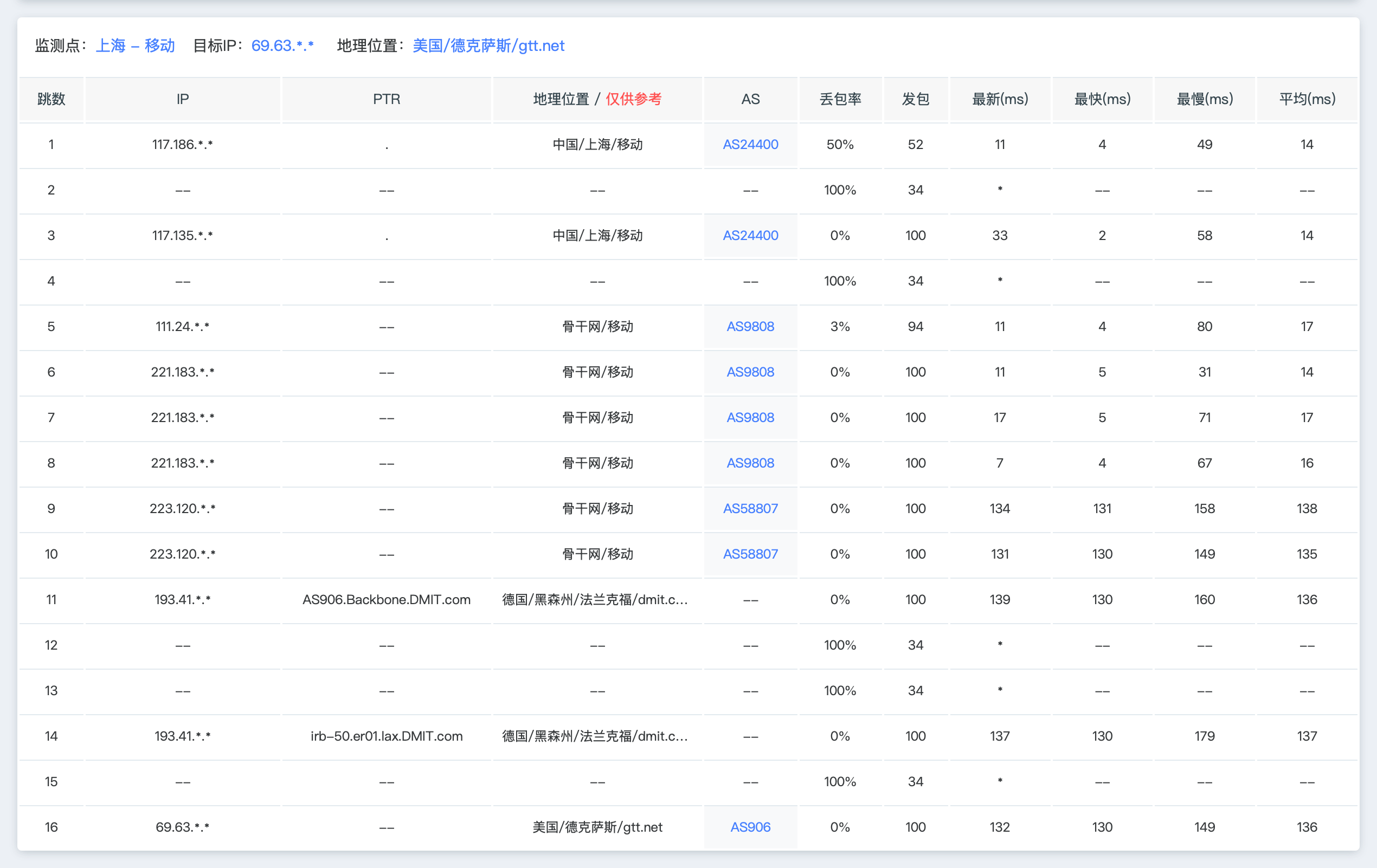Select AS9808 link on hop 8
The width and height of the screenshot is (1377, 868).
pos(750,463)
